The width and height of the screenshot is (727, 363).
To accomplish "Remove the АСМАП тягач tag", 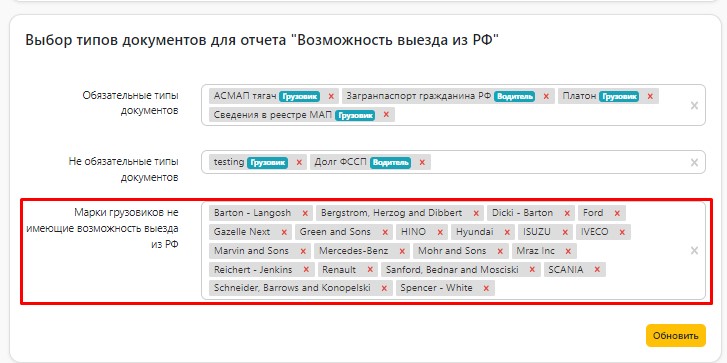I will [x=331, y=96].
